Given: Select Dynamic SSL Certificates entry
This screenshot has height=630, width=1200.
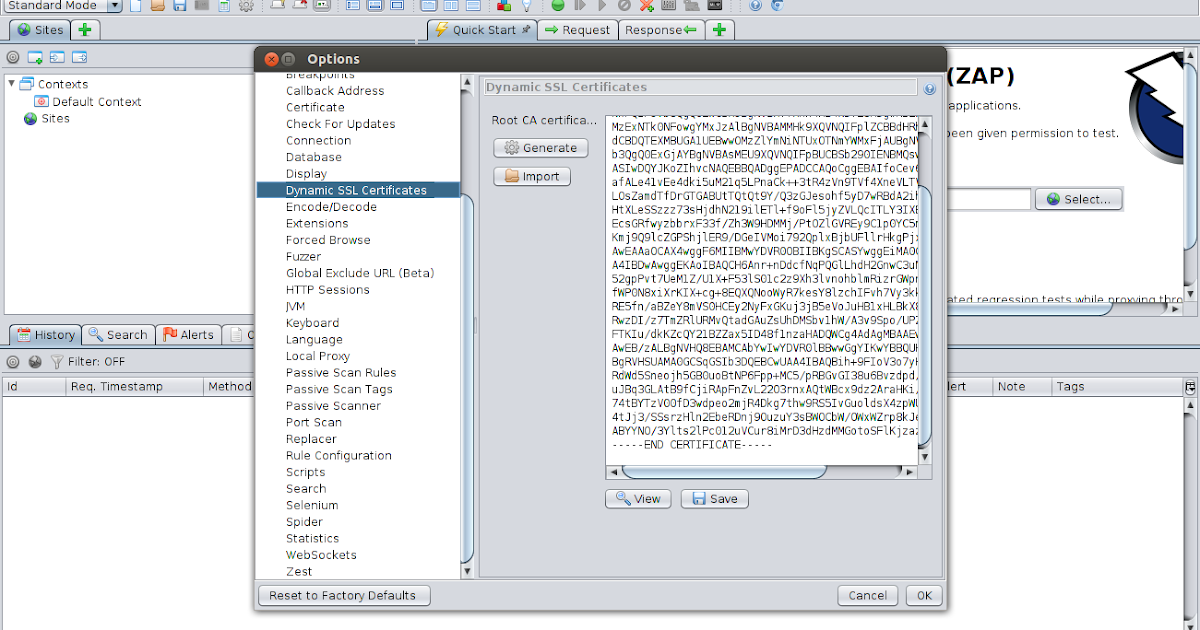Looking at the screenshot, I should [x=358, y=190].
